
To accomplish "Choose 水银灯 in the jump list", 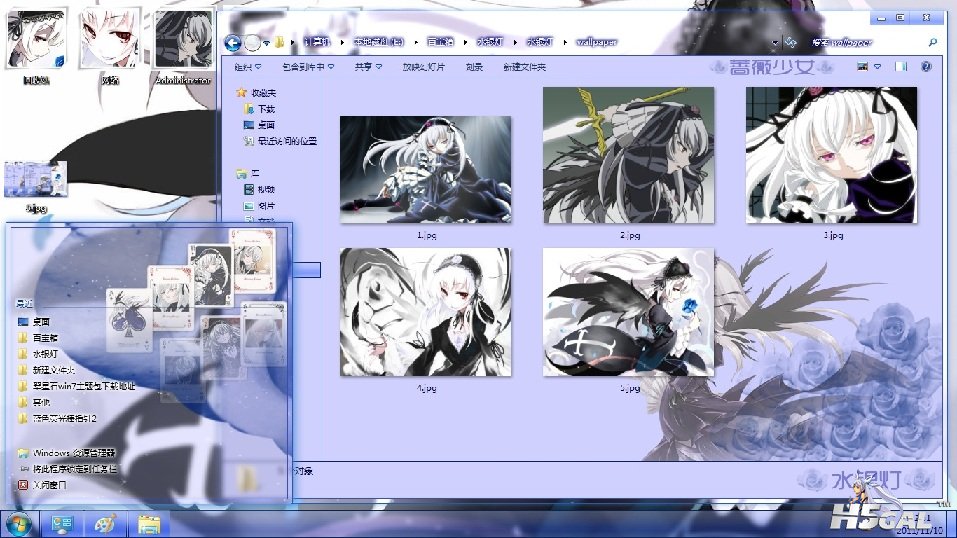I will point(45,354).
